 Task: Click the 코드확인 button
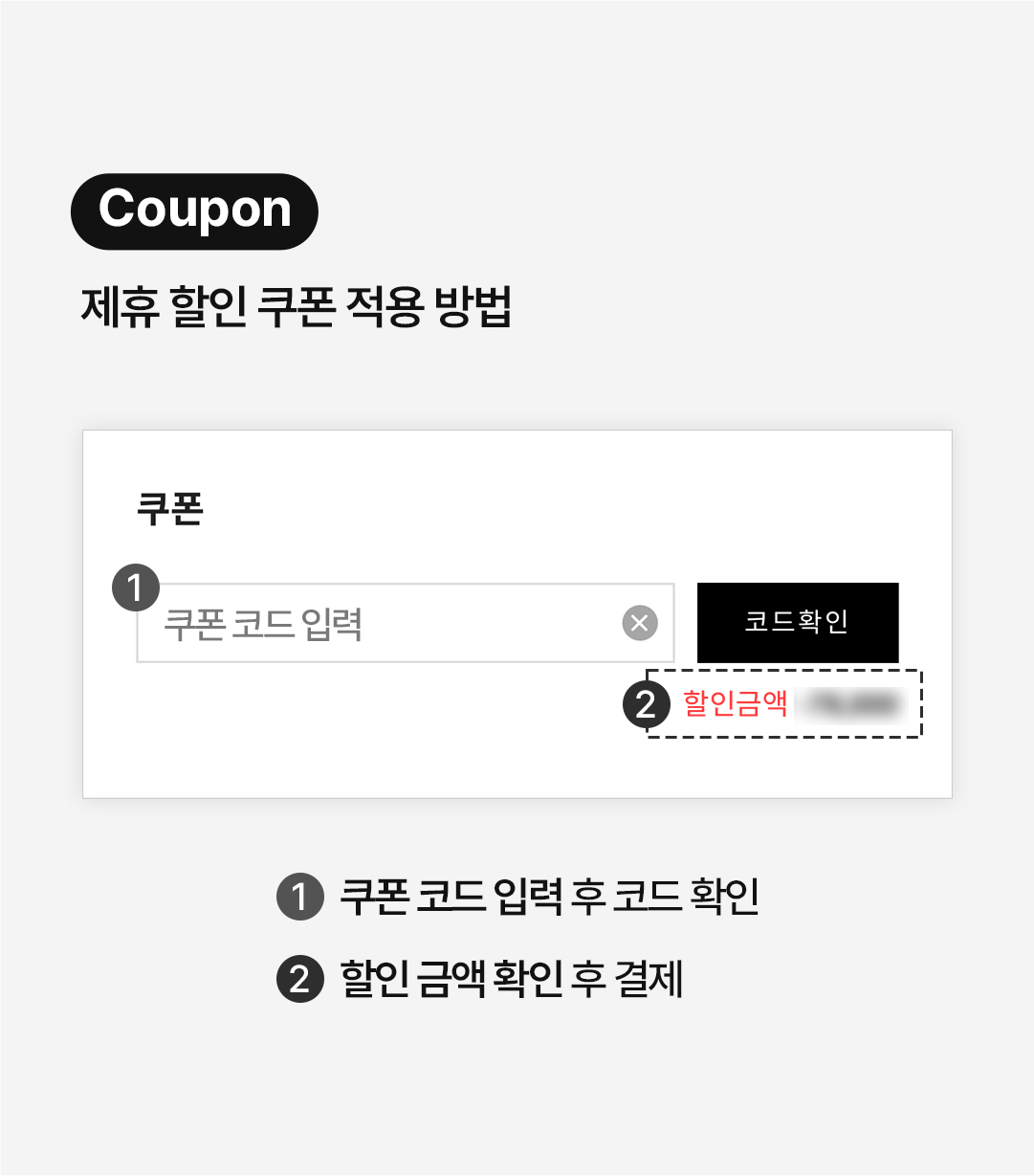click(x=798, y=622)
